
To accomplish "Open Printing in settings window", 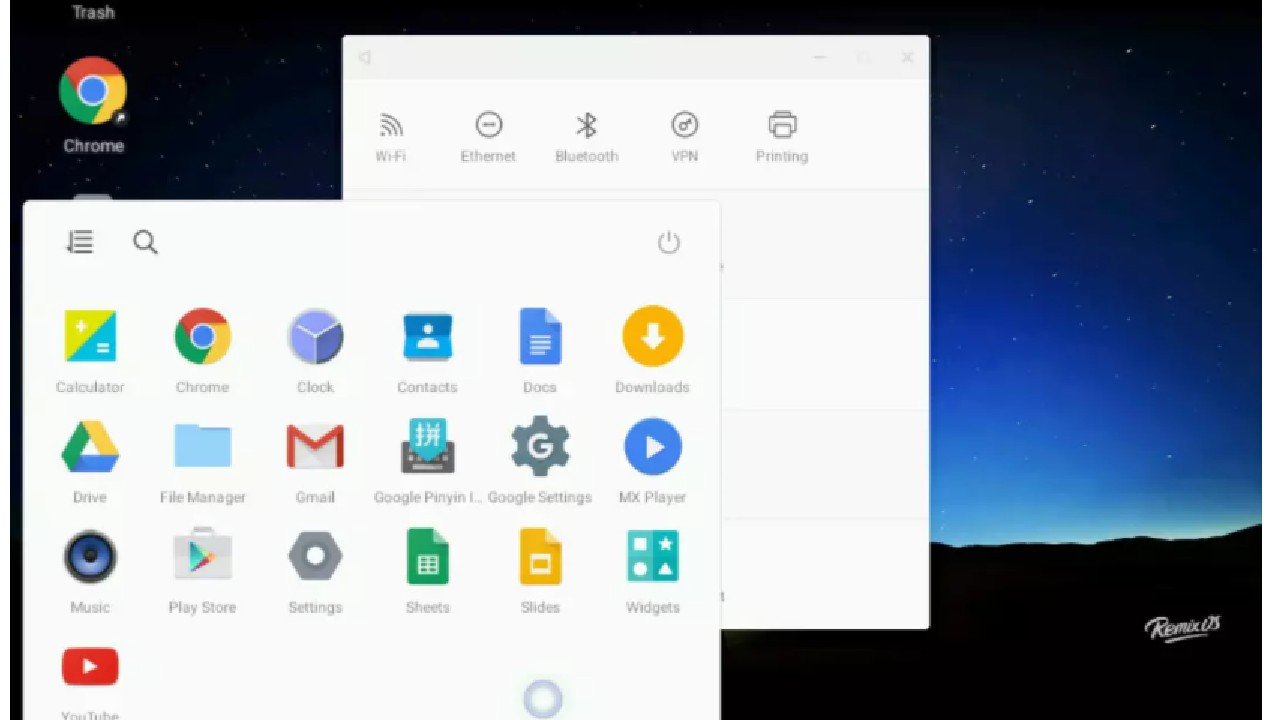I will coord(782,137).
